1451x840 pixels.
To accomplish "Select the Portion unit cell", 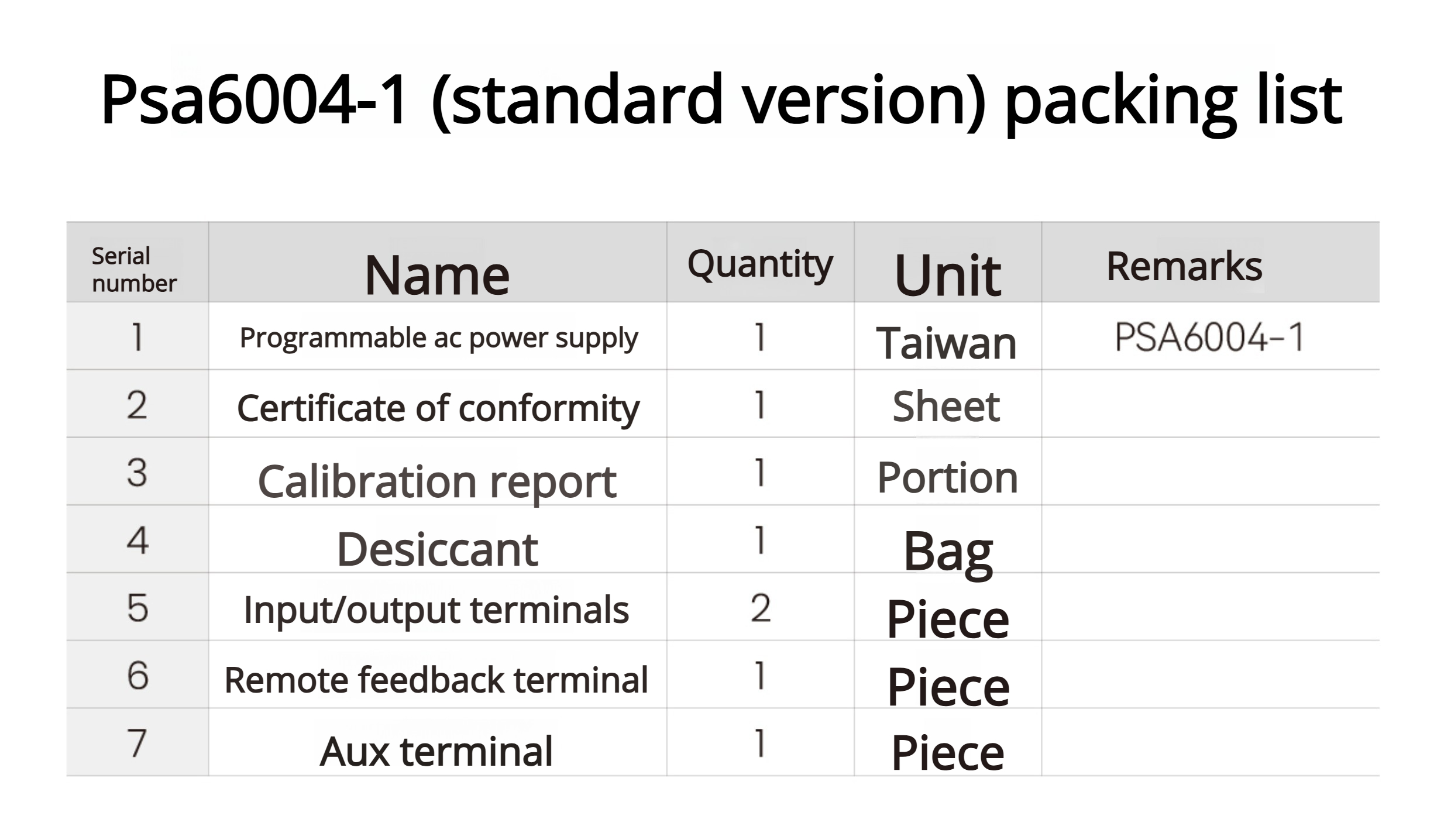I will (x=947, y=477).
